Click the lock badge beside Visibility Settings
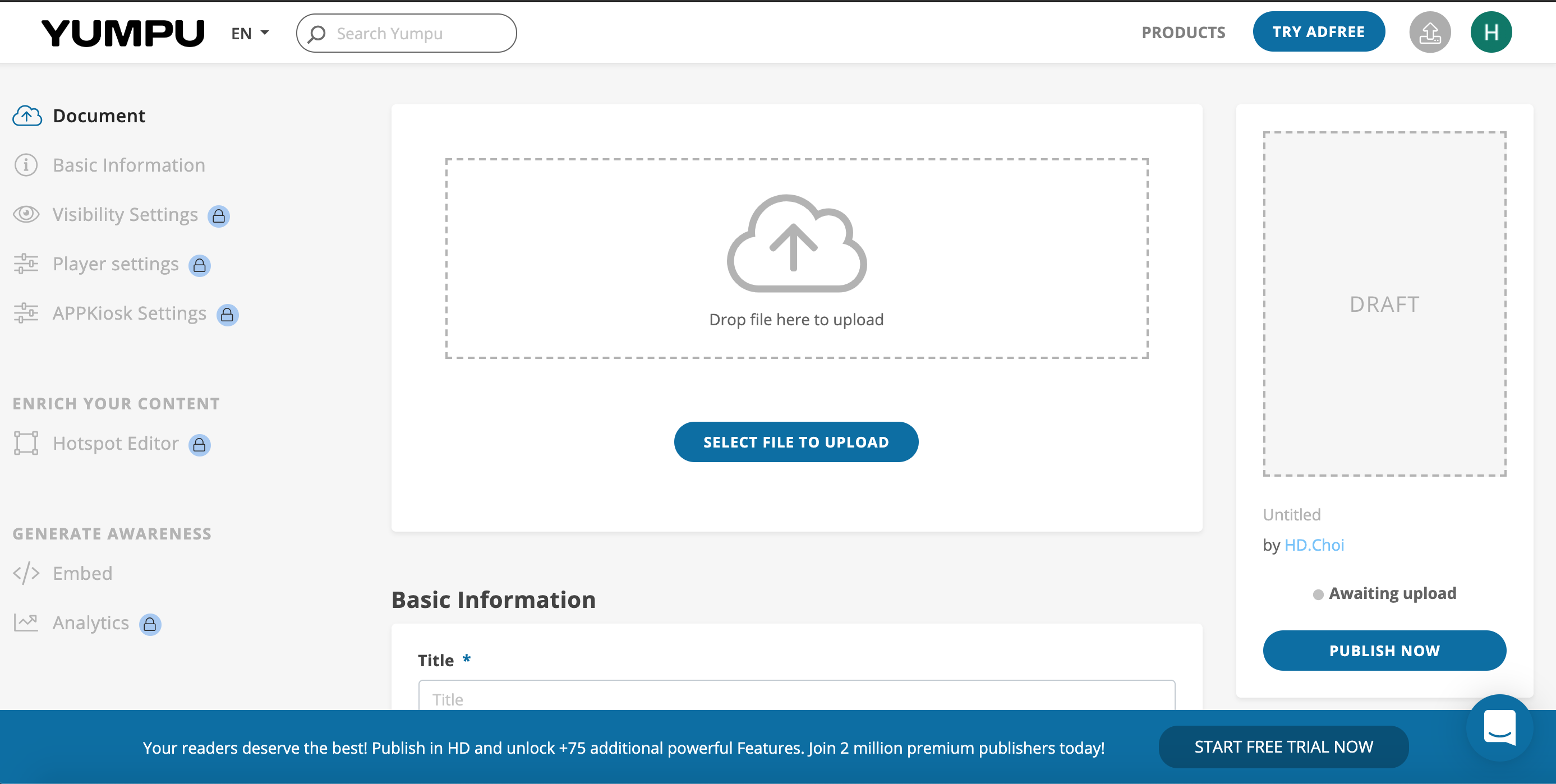1556x784 pixels. (219, 216)
